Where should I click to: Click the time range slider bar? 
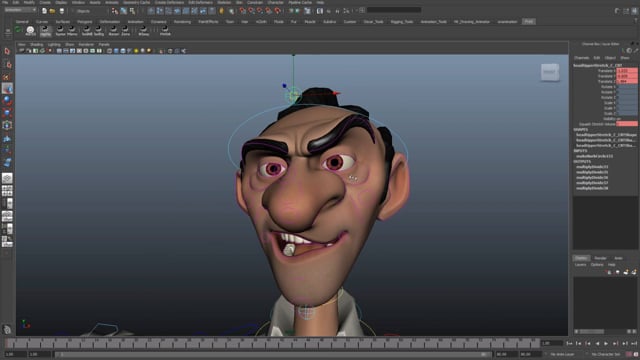[x=273, y=354]
